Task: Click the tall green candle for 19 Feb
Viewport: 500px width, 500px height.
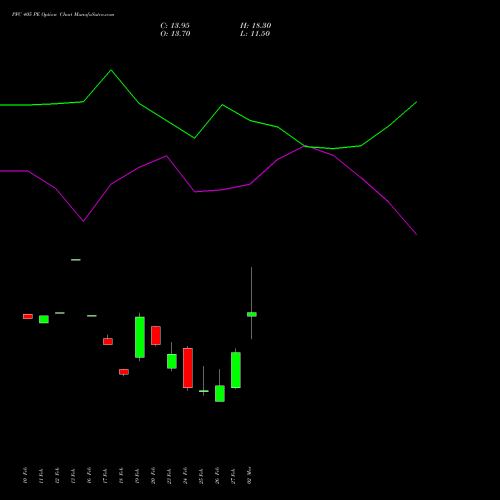Action: [140, 337]
